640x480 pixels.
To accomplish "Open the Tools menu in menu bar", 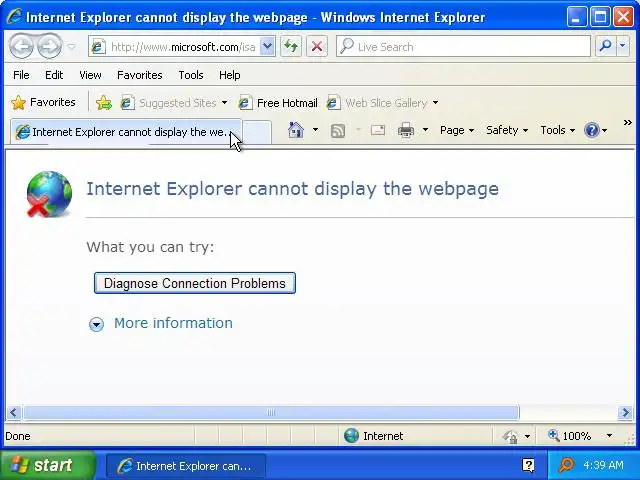I will click(x=191, y=75).
